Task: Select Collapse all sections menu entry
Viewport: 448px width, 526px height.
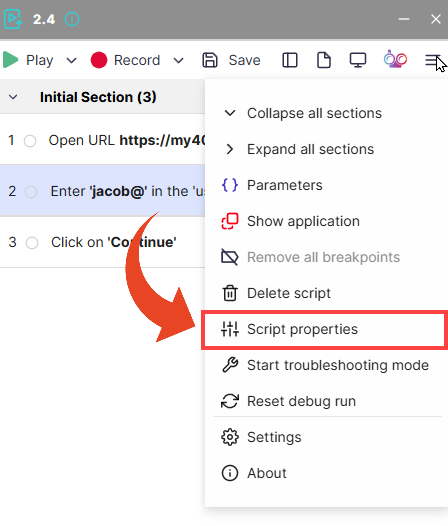Action: point(325,113)
